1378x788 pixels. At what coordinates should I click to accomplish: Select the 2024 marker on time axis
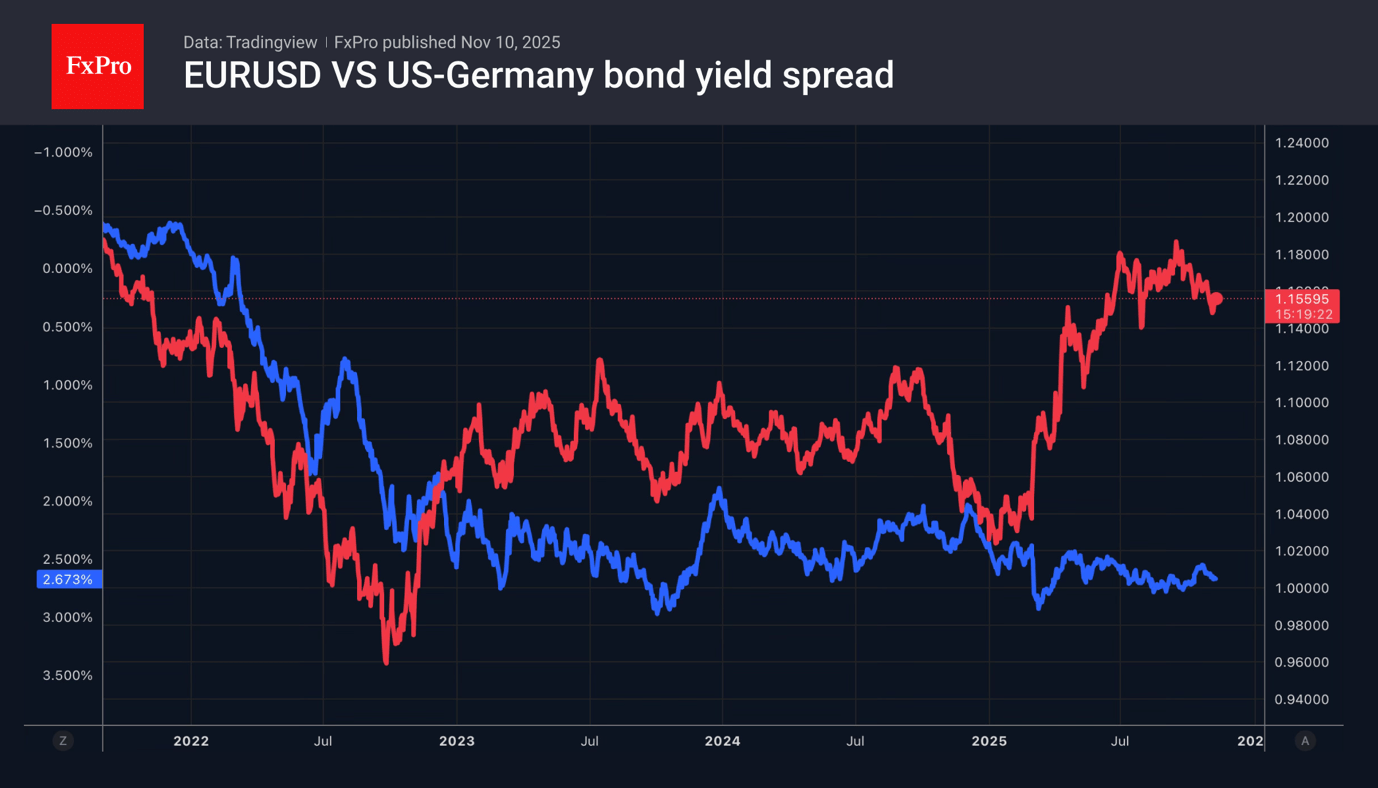point(722,741)
